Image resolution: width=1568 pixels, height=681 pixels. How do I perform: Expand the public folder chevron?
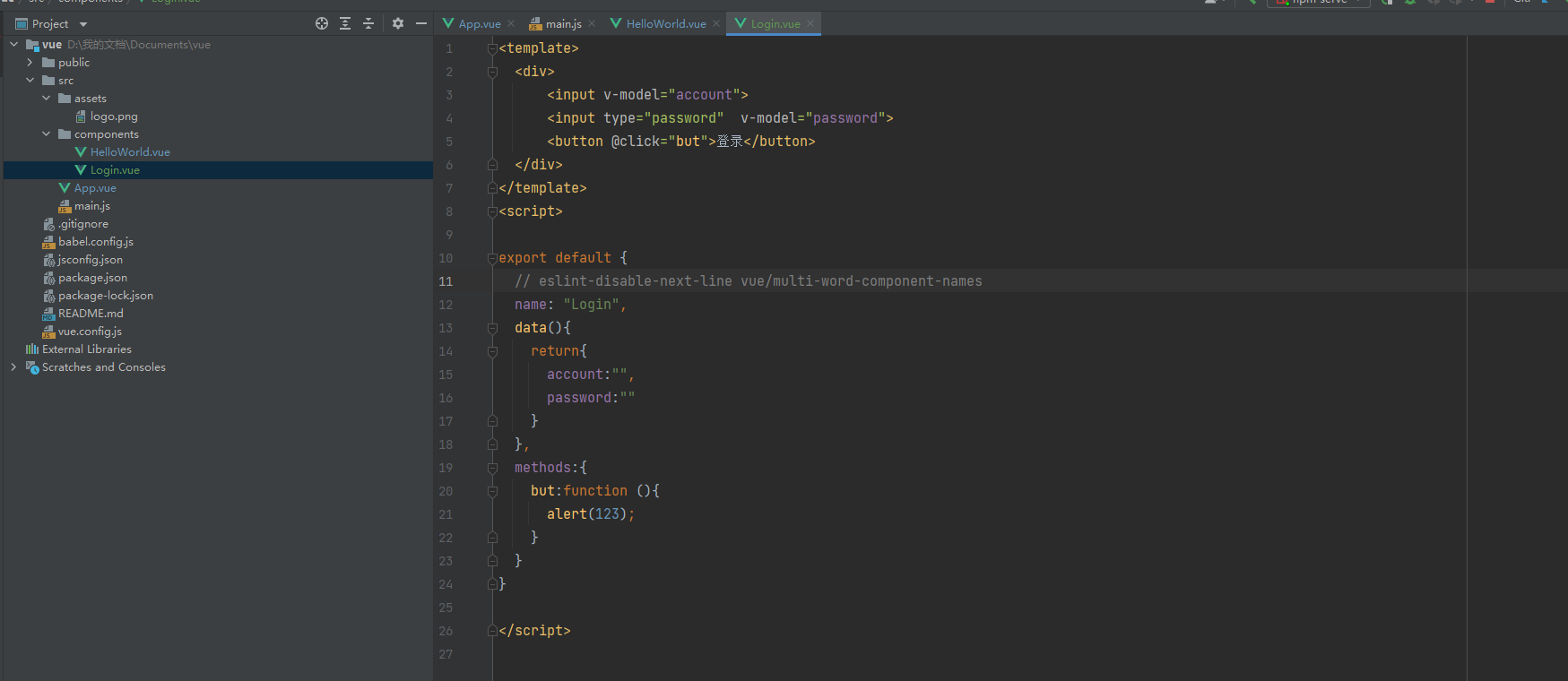pyautogui.click(x=30, y=62)
